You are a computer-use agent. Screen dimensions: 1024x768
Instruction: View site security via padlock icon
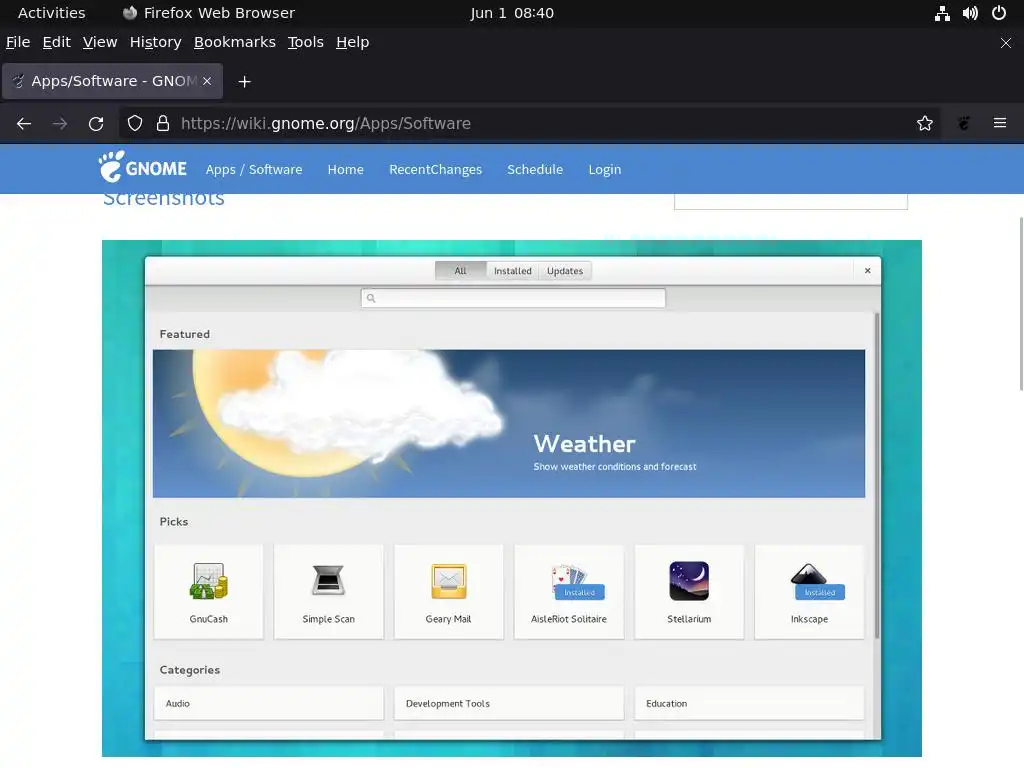(163, 123)
